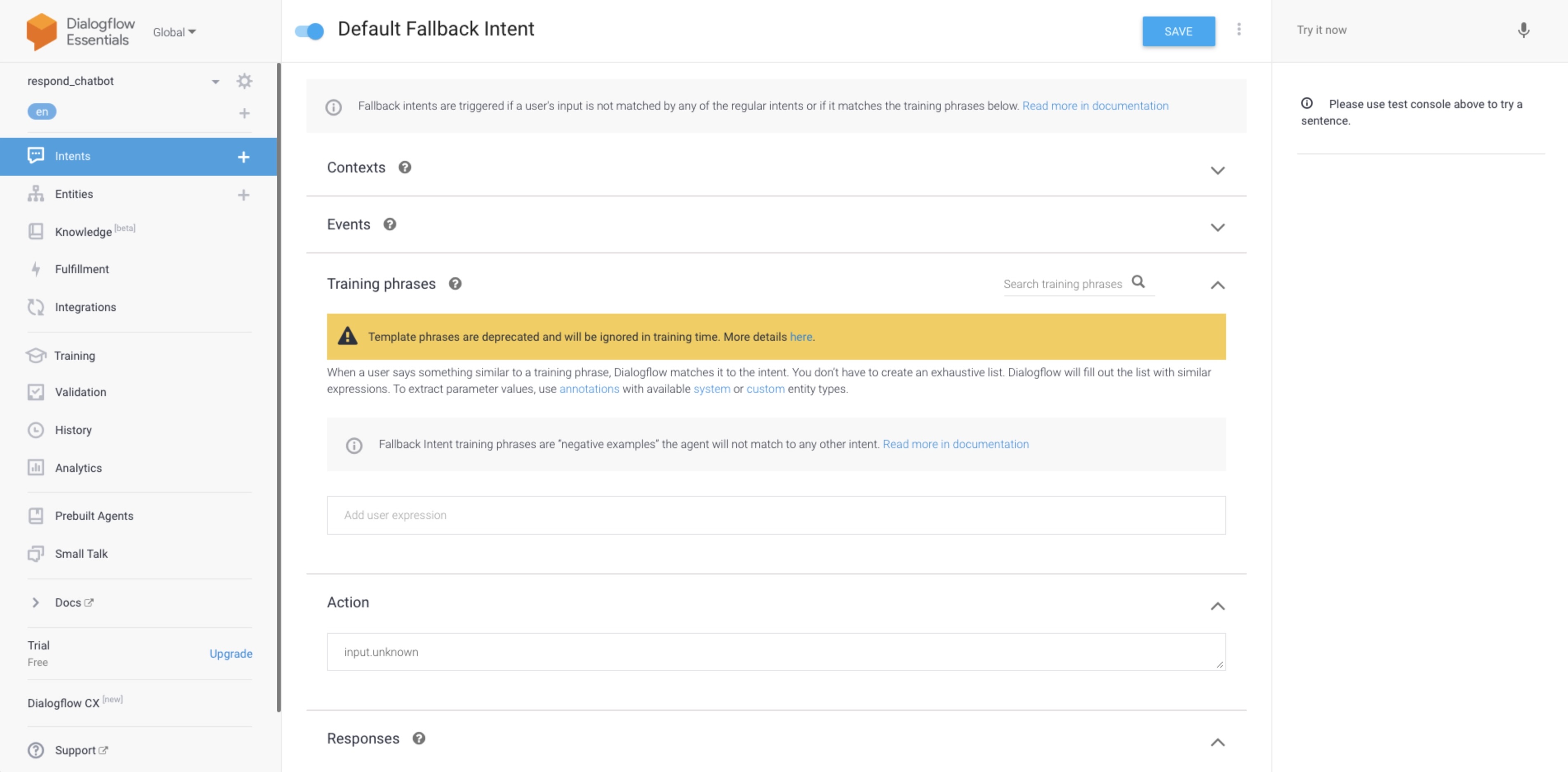Click the search training phrases magnifier icon

[1138, 282]
